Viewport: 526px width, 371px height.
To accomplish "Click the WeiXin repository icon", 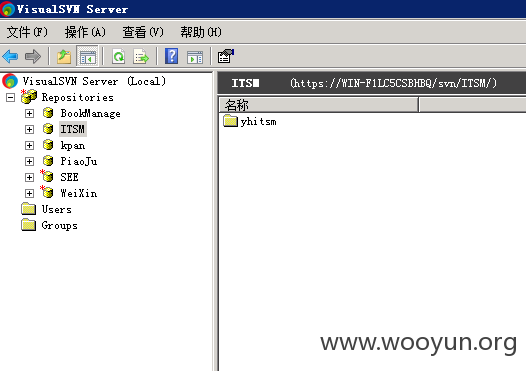I will 47,192.
